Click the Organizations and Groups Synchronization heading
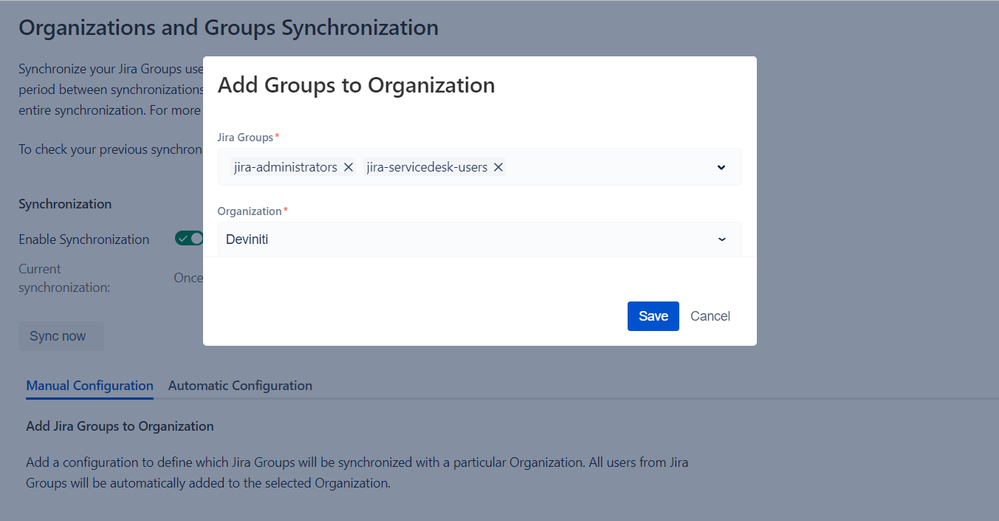Screen dimensions: 999x521 tap(228, 27)
